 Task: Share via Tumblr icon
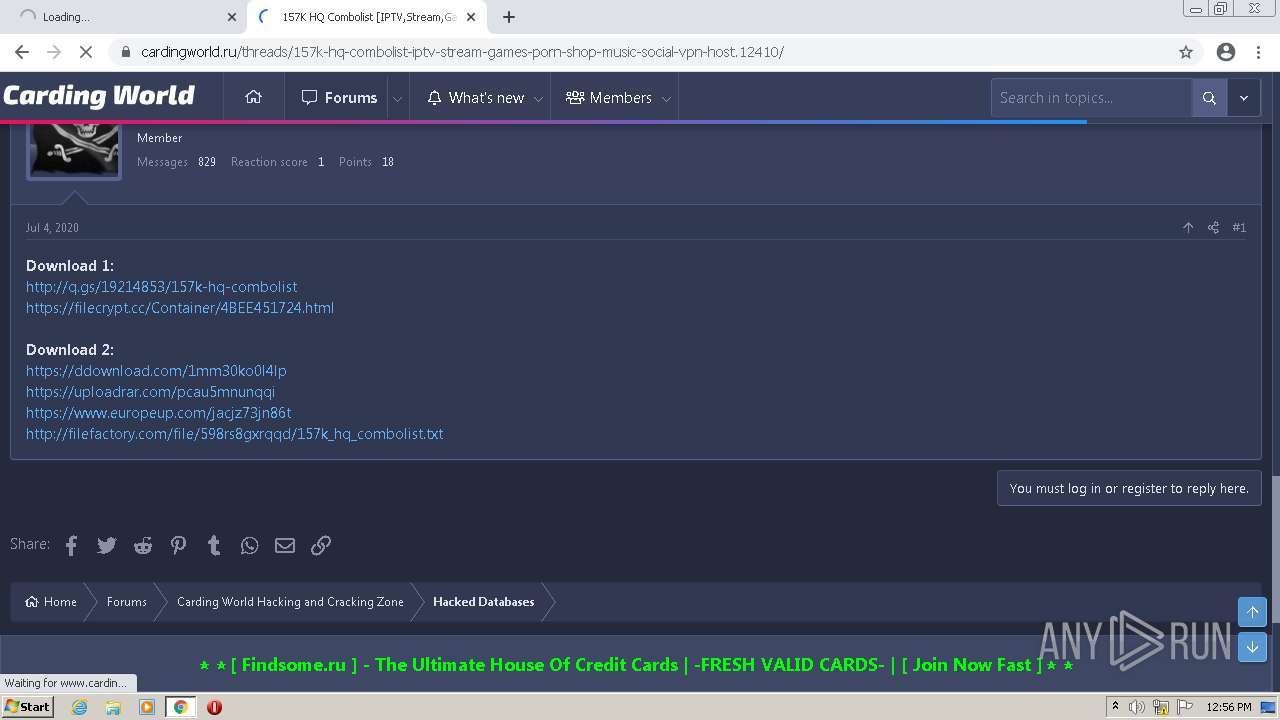point(214,545)
